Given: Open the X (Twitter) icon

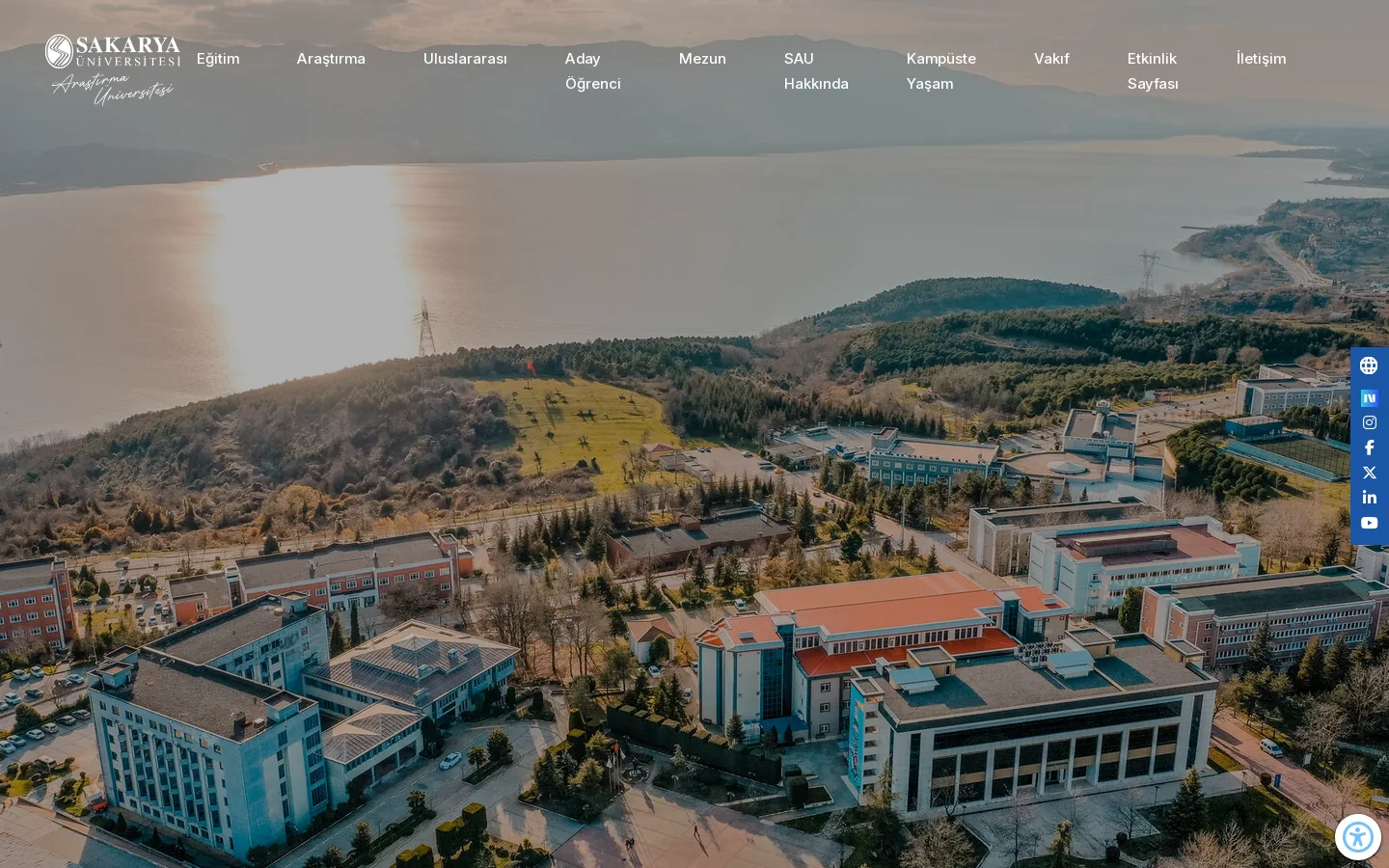Looking at the screenshot, I should [1369, 473].
